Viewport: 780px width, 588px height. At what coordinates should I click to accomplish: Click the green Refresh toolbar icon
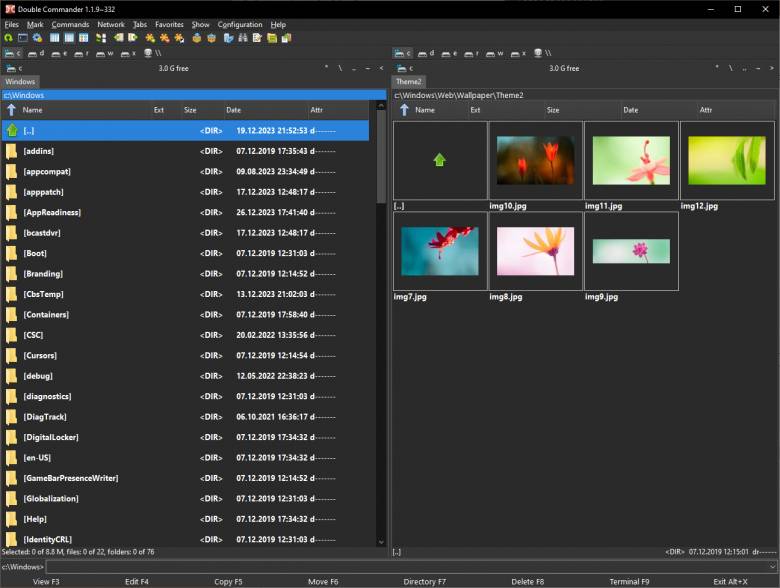(x=9, y=38)
